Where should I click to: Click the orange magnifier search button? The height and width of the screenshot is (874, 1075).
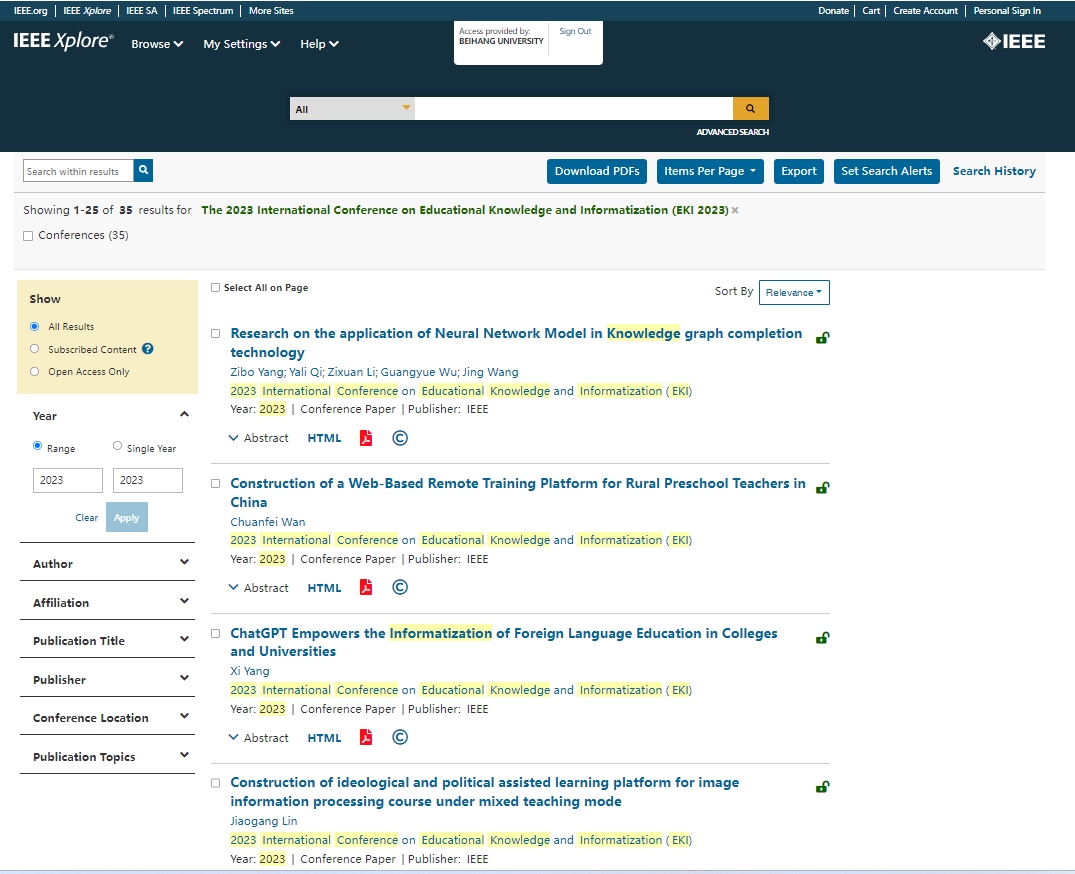pos(750,108)
